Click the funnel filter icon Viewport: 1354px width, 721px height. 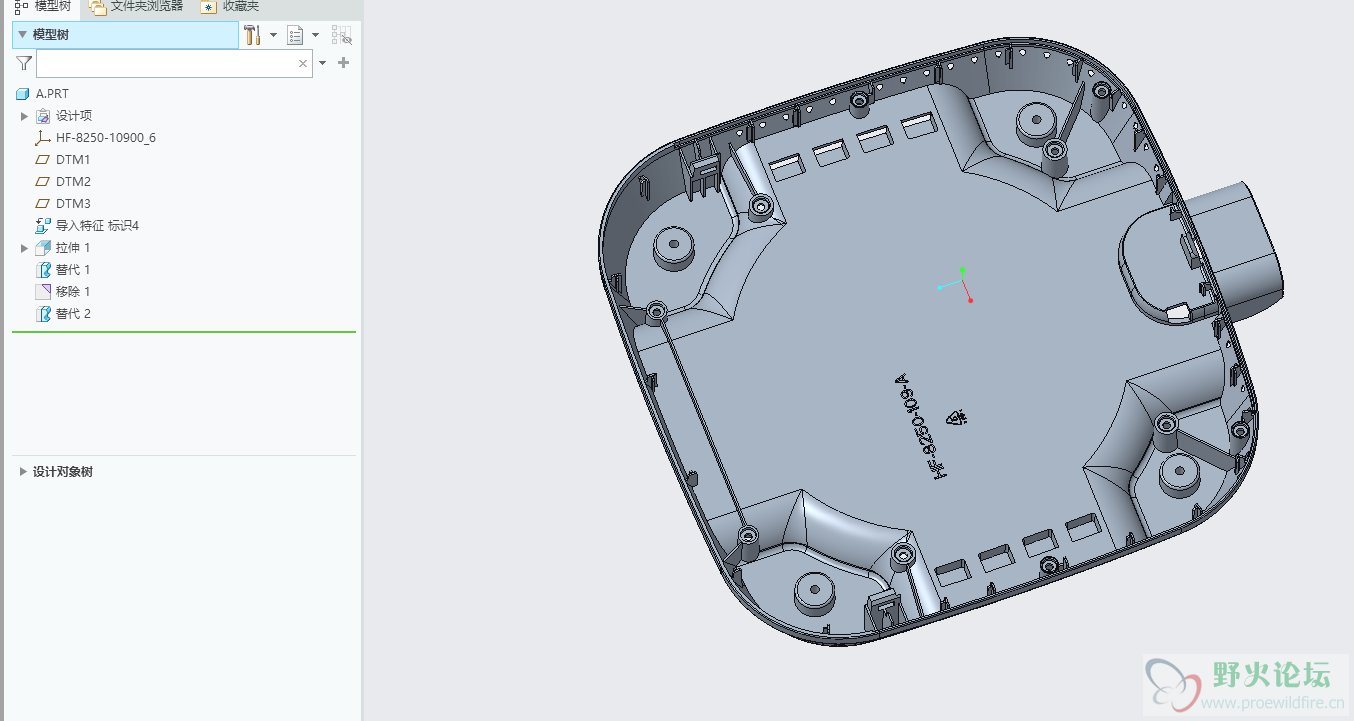coord(24,63)
